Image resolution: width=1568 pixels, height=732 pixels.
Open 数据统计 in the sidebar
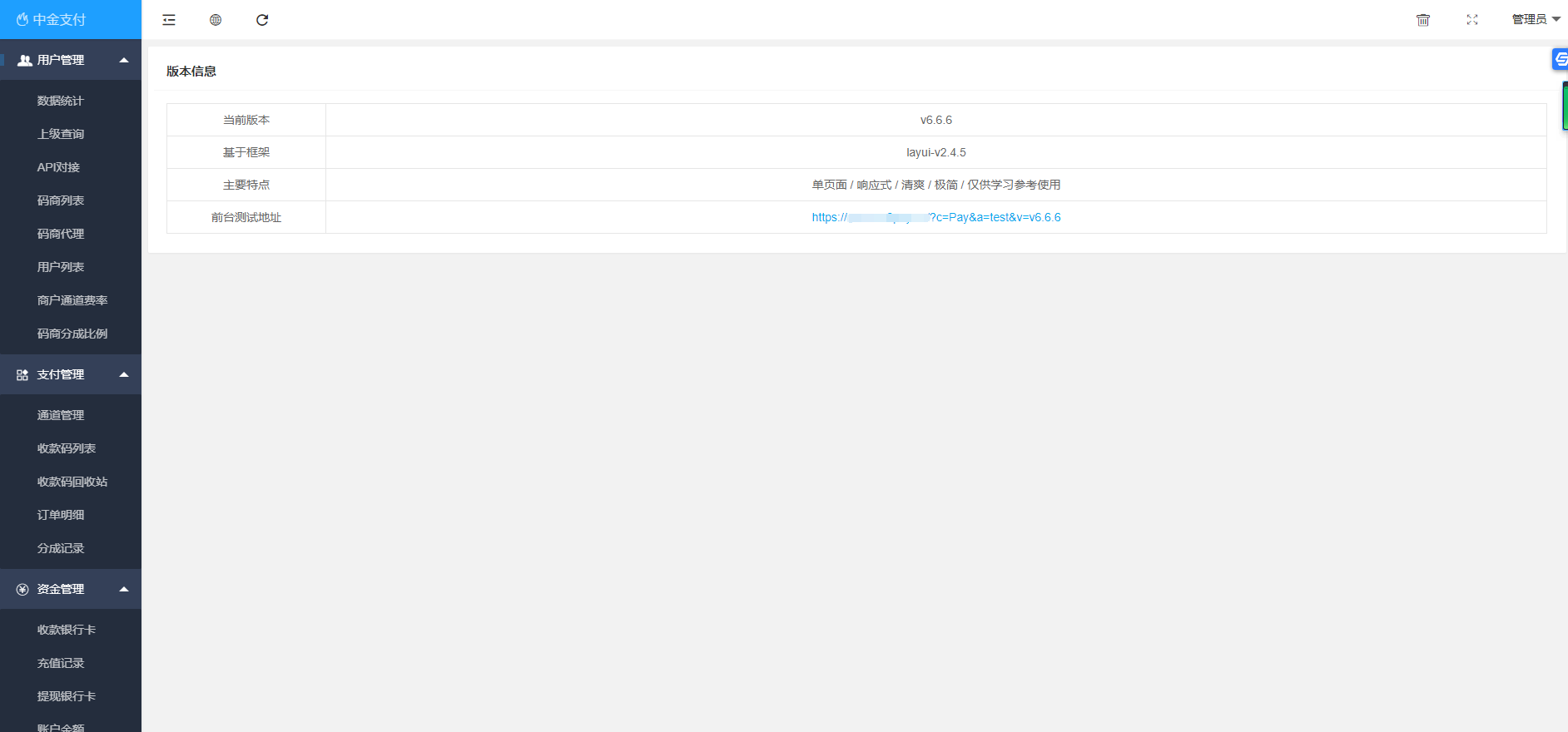[x=61, y=101]
